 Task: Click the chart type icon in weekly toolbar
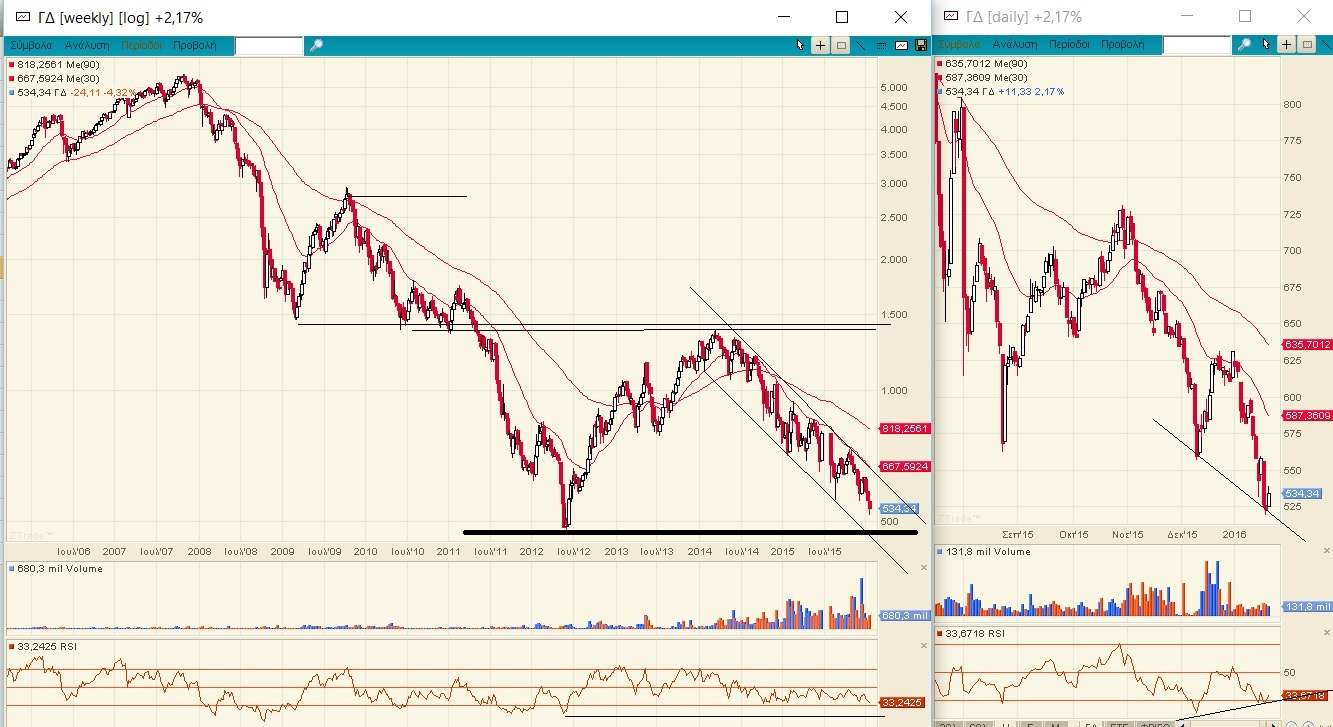(x=901, y=45)
